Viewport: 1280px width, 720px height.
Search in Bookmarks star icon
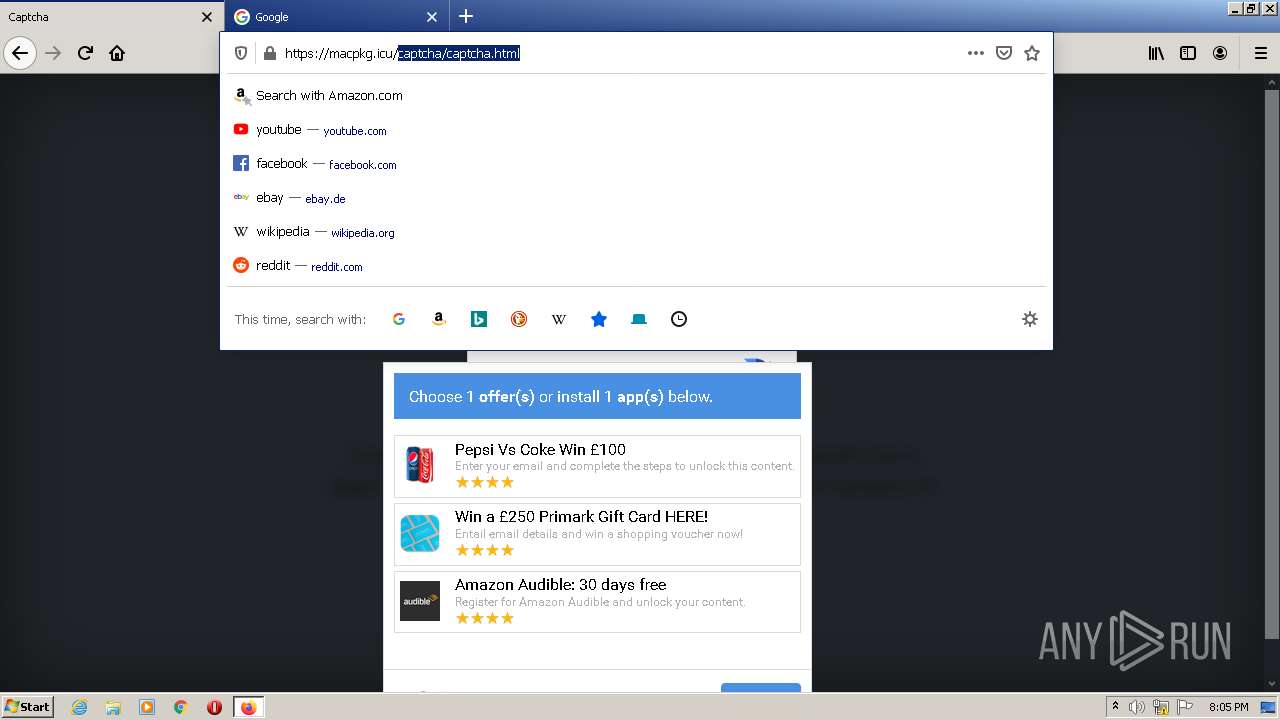[x=599, y=319]
